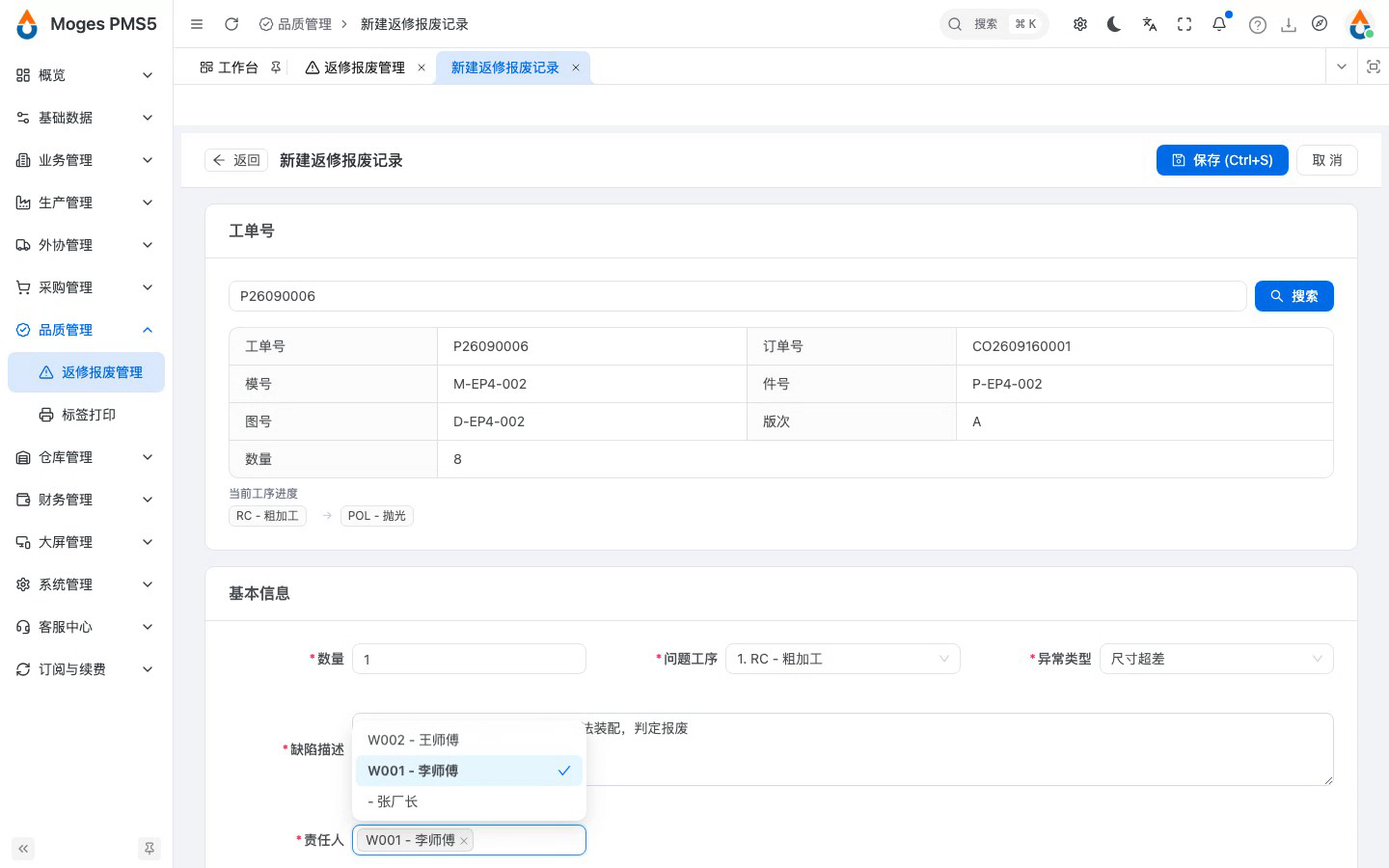
Task: Open 标签打印 in the sidebar
Action: 86,415
